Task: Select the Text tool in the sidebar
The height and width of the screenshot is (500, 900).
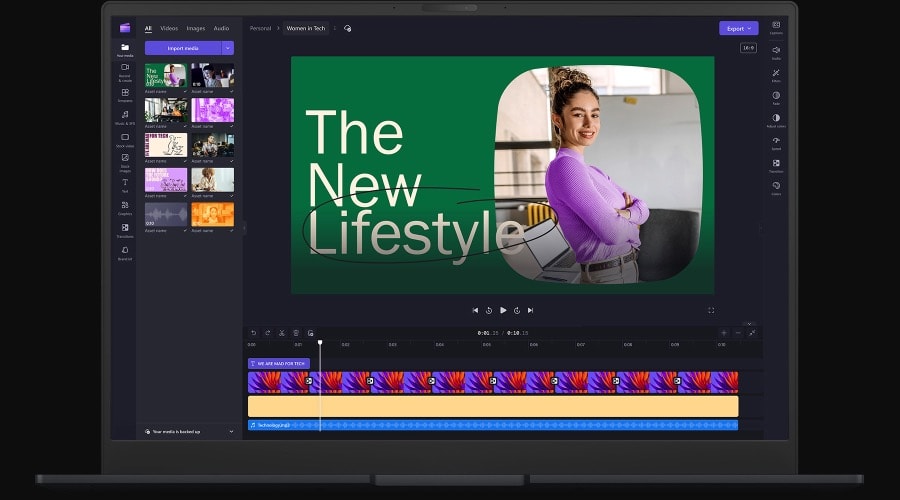Action: 125,184
